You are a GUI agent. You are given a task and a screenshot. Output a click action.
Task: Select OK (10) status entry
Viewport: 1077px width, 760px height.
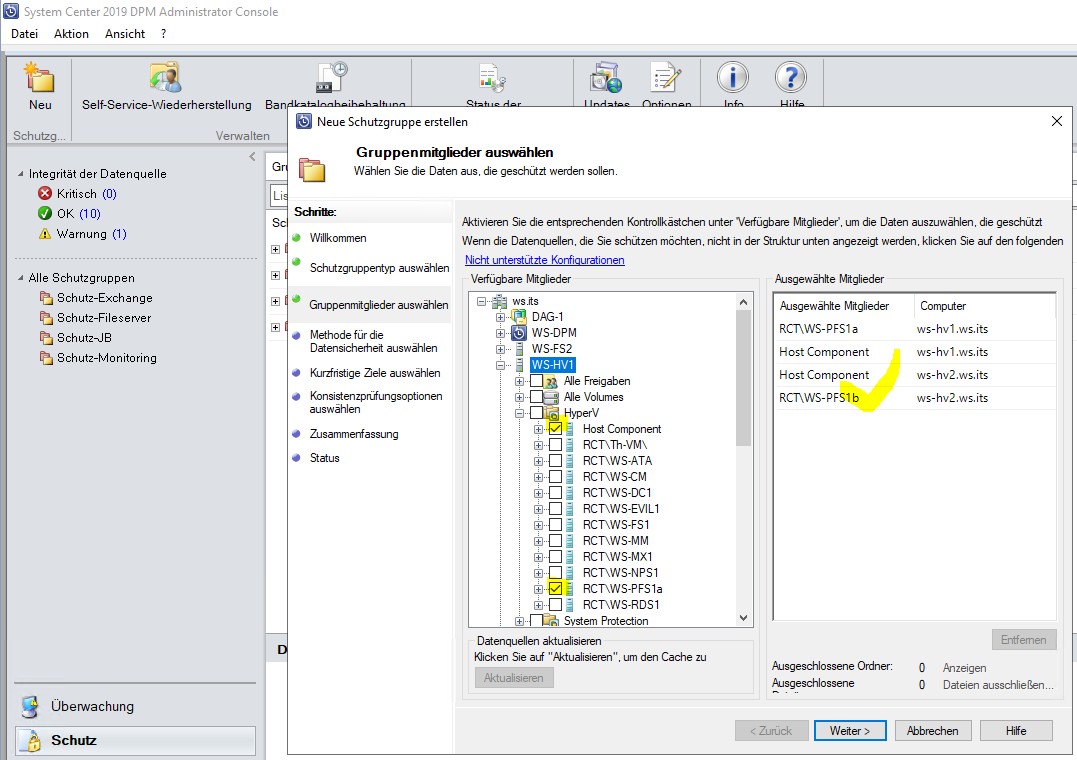69,214
